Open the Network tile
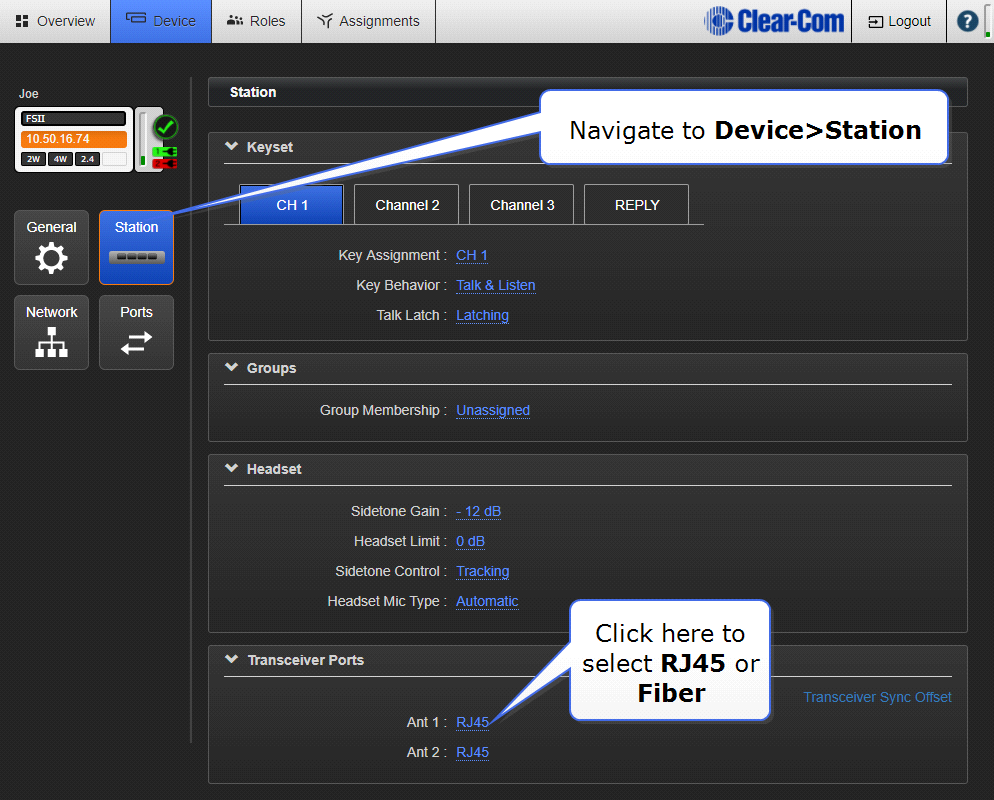 coord(51,332)
